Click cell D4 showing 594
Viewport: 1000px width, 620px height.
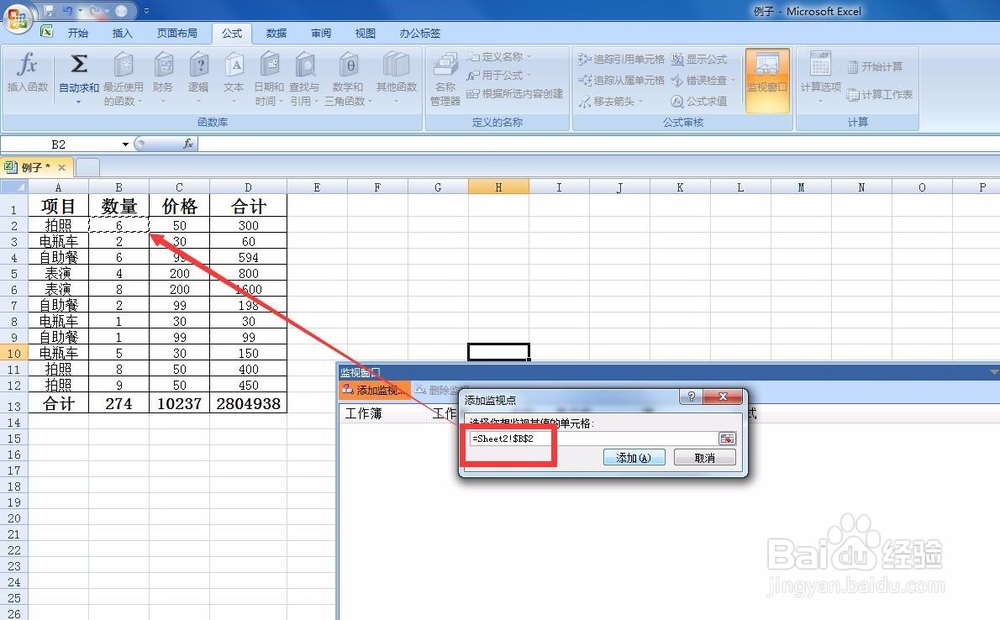[248, 258]
